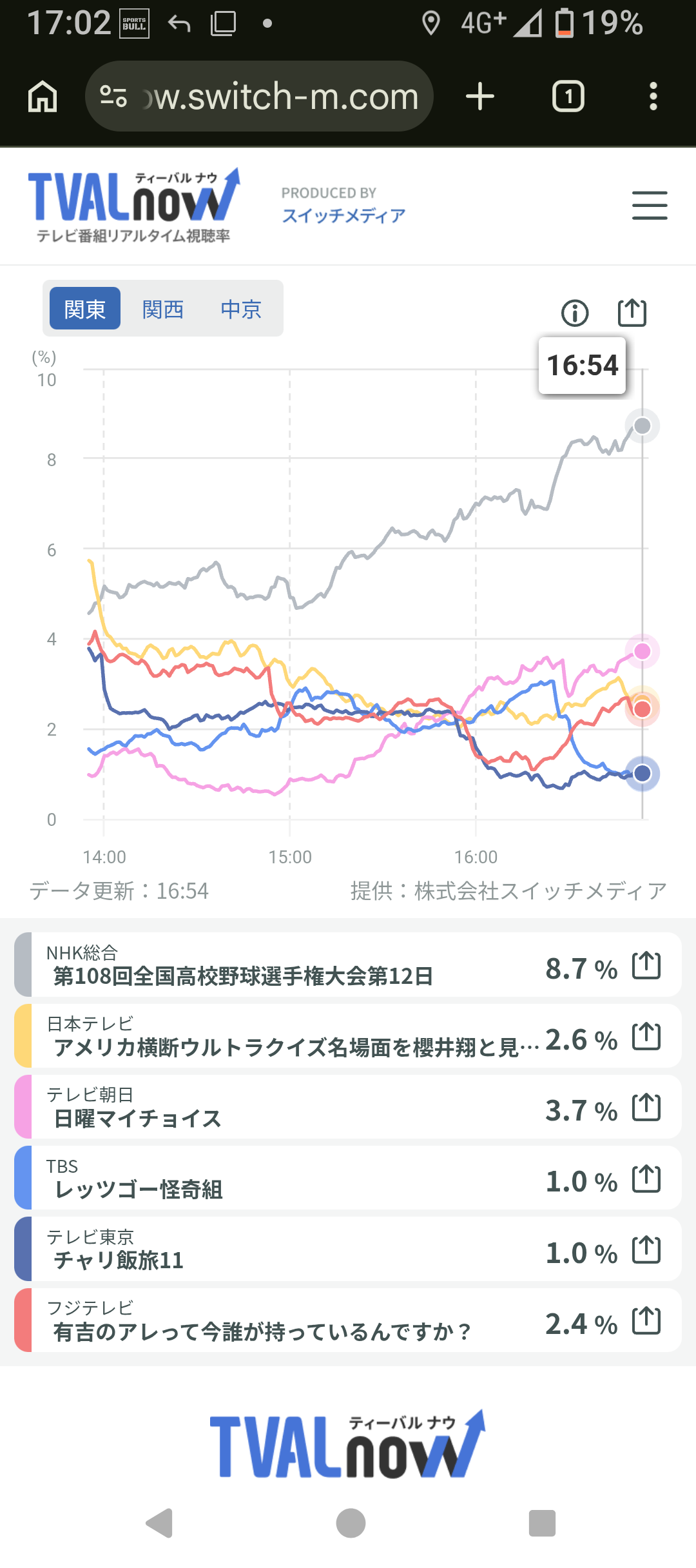Viewport: 696px width, 1568px height.
Task: Tap the share icon above the chart
Action: (632, 313)
